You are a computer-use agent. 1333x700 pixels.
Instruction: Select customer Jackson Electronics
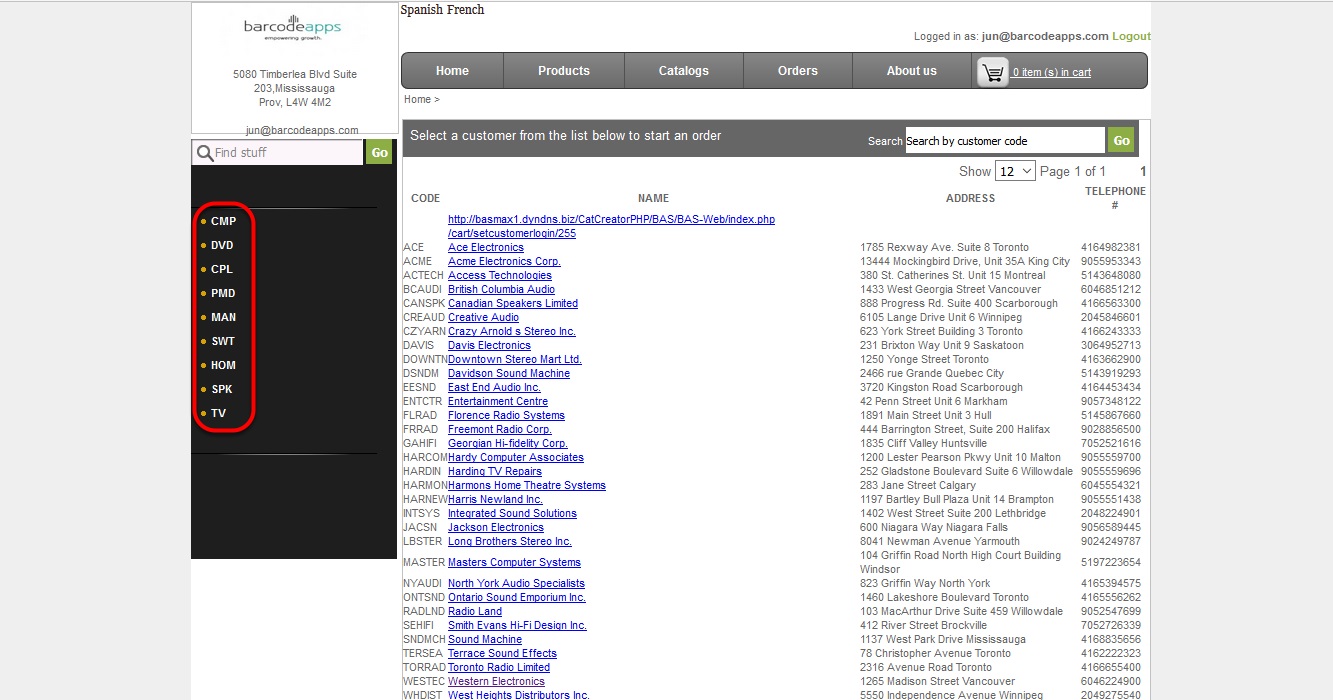click(496, 527)
